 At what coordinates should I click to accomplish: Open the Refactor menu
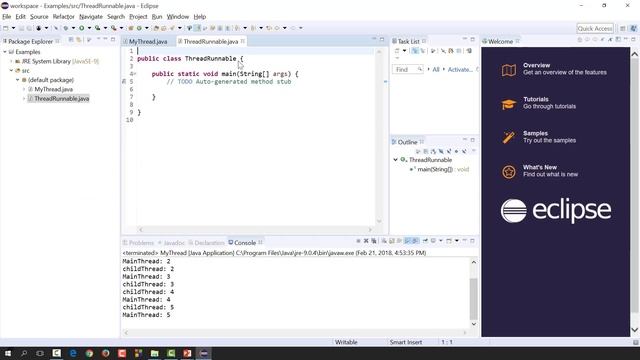(x=64, y=17)
